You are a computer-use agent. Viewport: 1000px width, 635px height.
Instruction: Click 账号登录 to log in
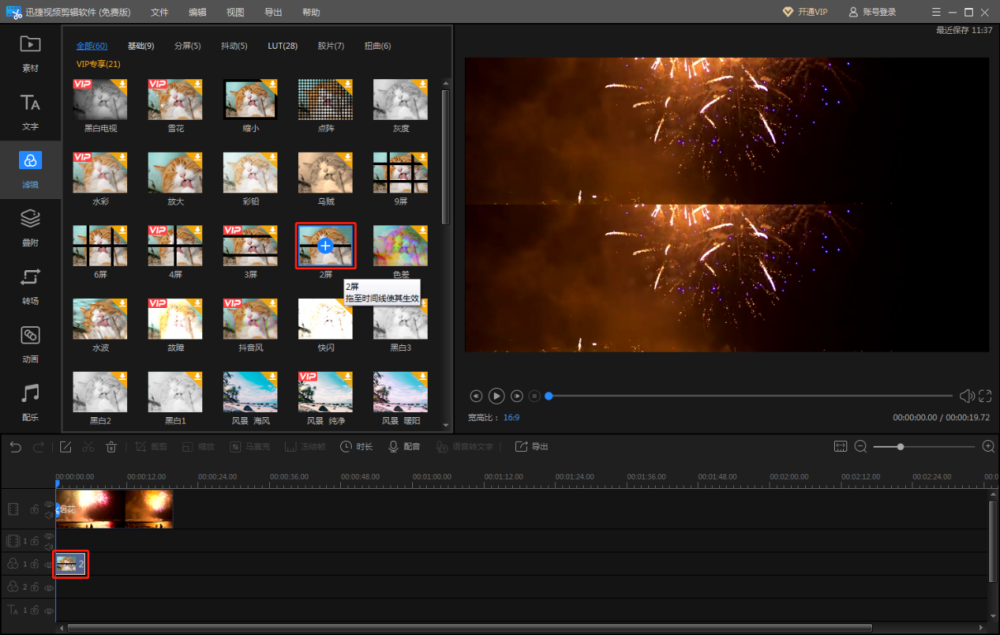point(872,12)
